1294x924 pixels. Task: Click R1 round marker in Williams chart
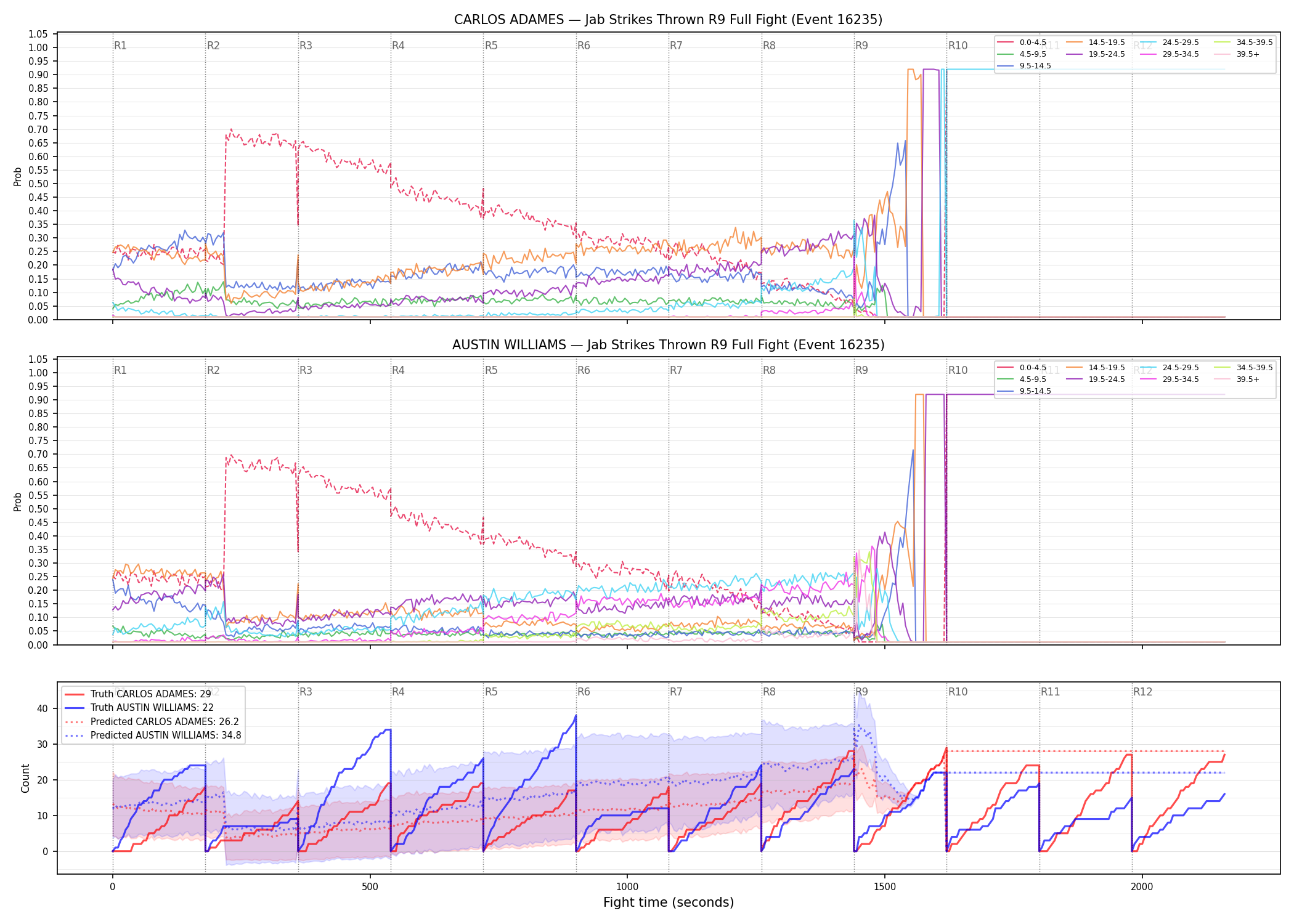120,370
